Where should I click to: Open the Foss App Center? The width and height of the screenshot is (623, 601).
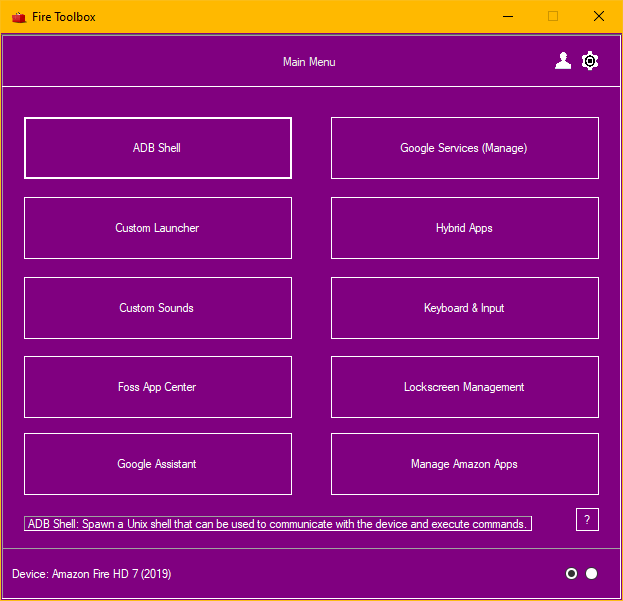point(158,387)
